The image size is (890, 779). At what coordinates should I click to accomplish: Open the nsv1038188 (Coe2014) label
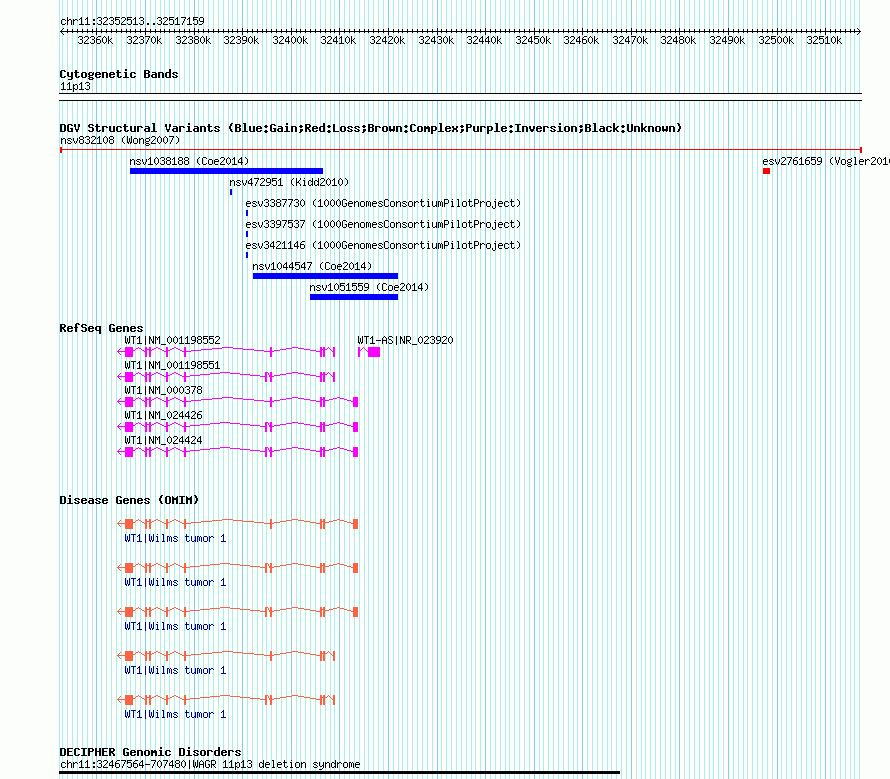coord(189,161)
